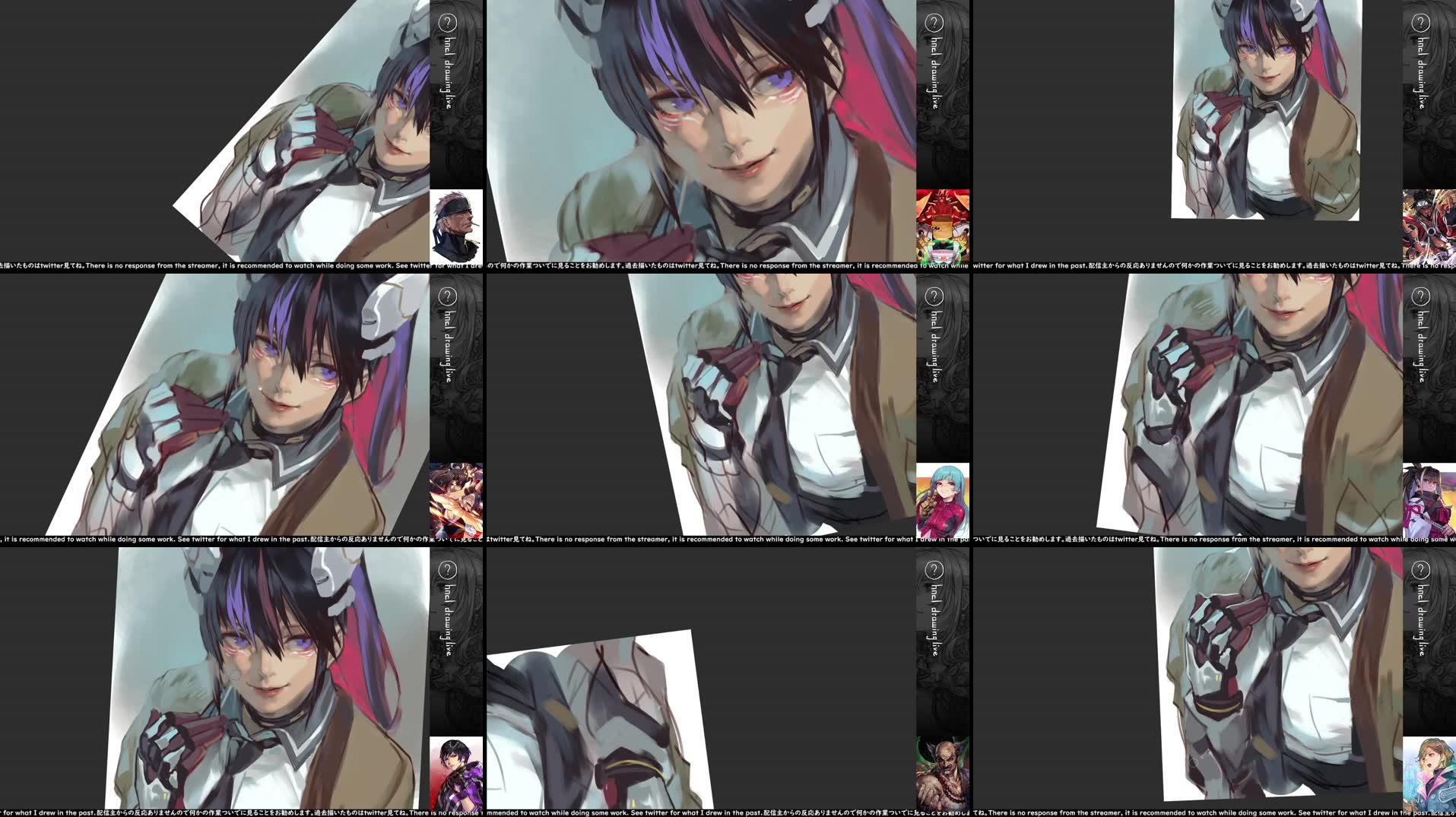Open the red and yellow samurai robot thumbnail
Image resolution: width=1456 pixels, height=817 pixels.
[943, 226]
